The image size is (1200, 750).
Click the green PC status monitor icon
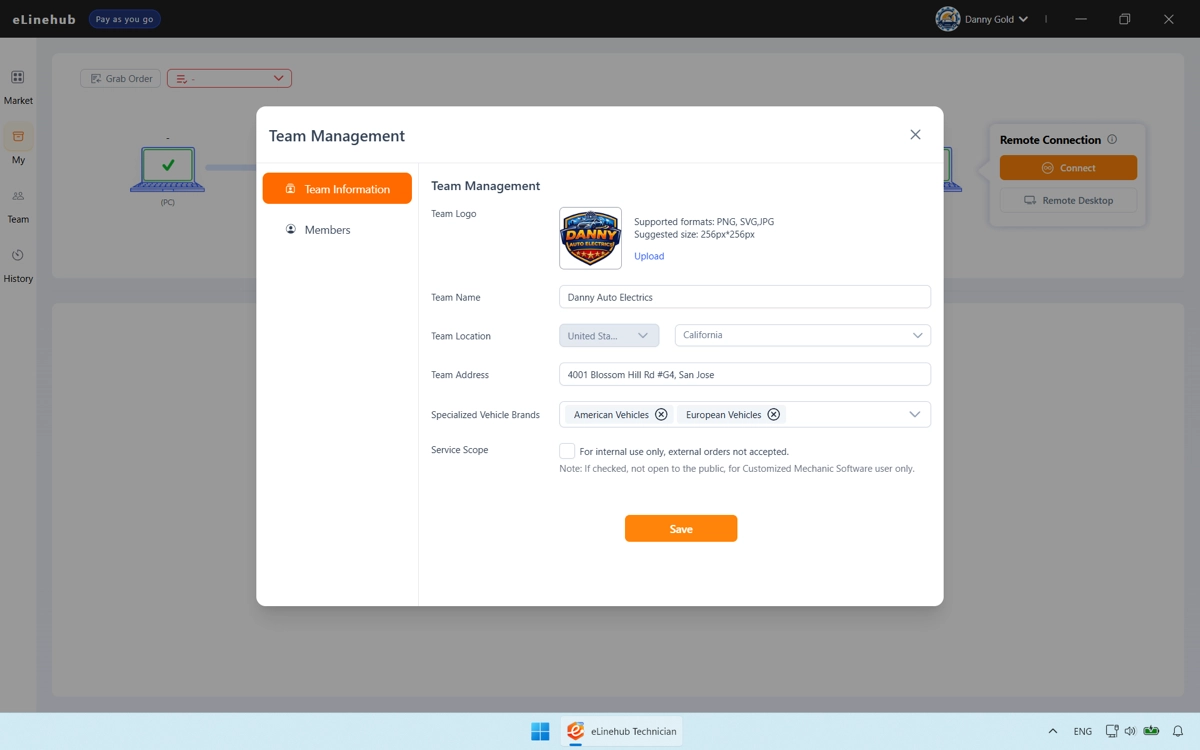pyautogui.click(x=167, y=170)
